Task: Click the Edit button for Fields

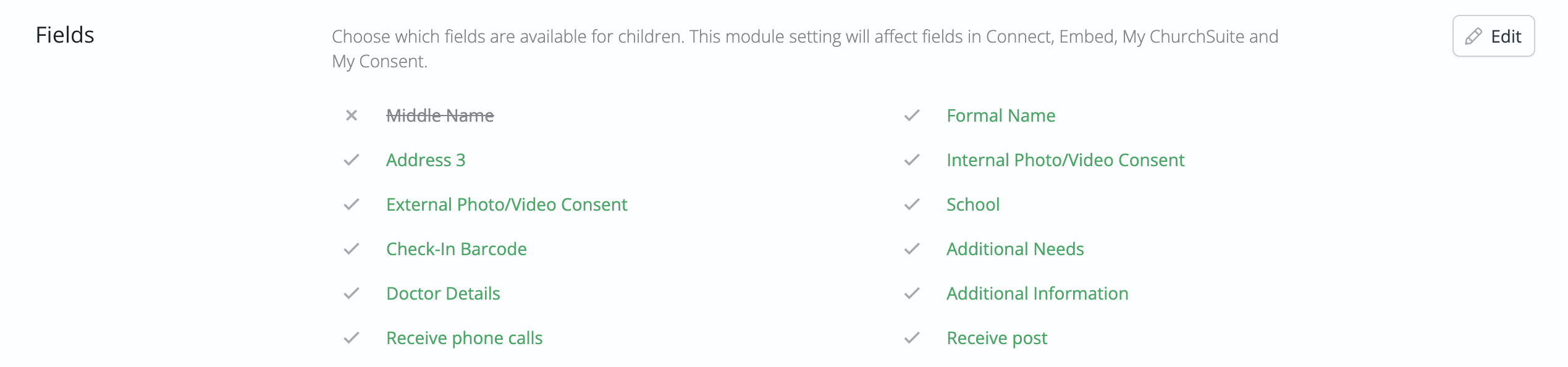Action: tap(1493, 36)
